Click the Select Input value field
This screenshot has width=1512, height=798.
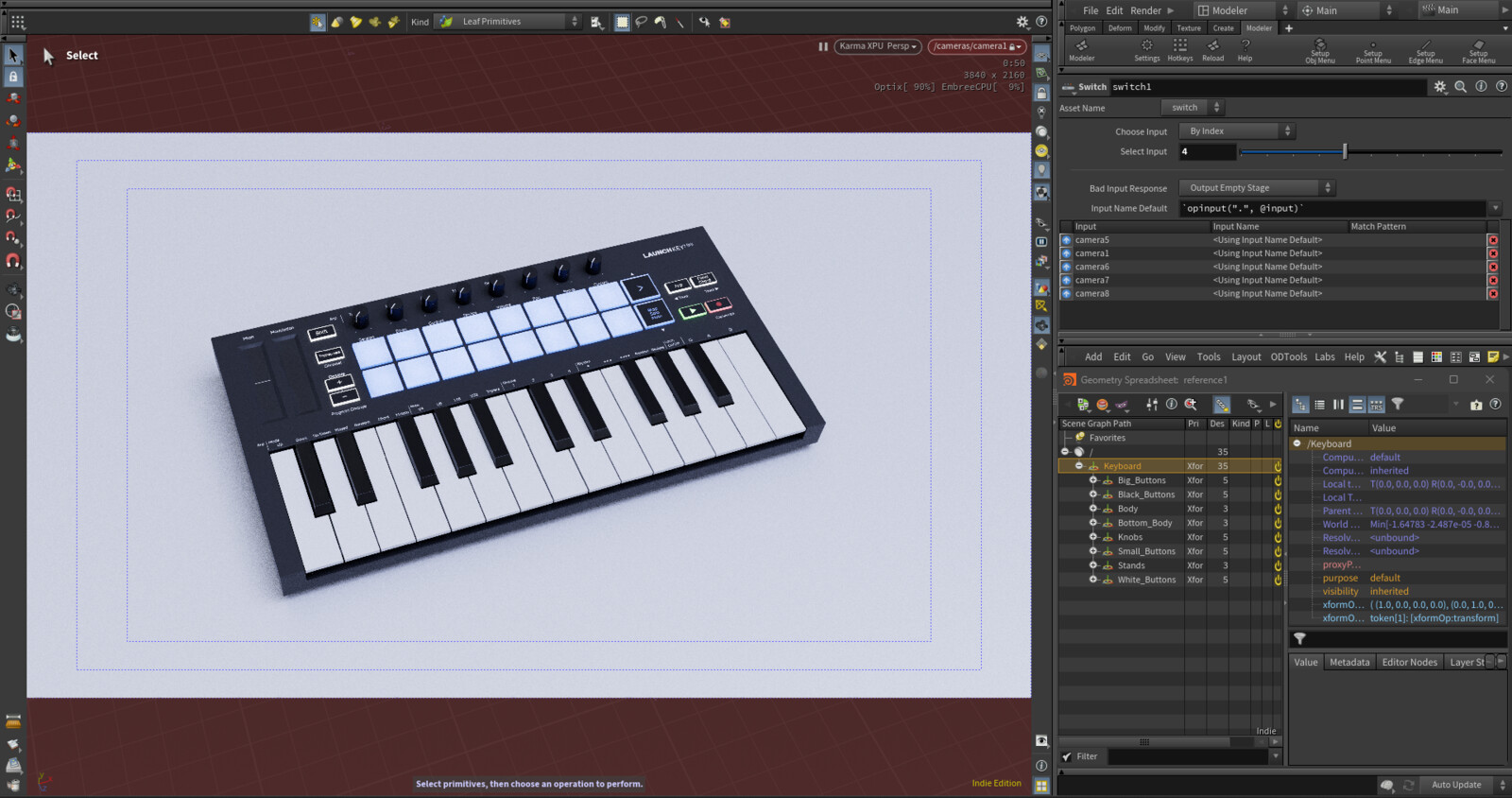1207,151
